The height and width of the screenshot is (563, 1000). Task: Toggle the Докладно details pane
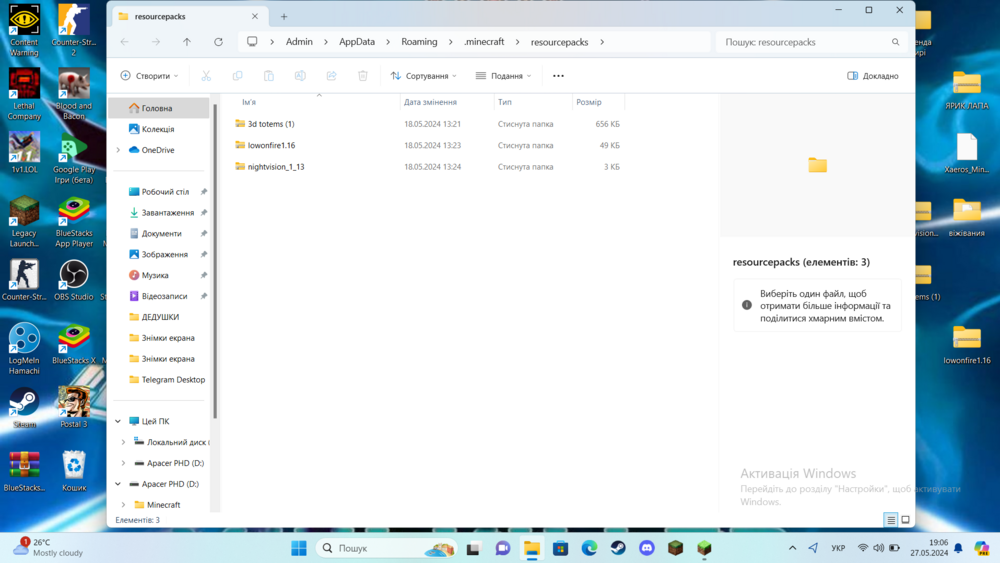coord(873,76)
